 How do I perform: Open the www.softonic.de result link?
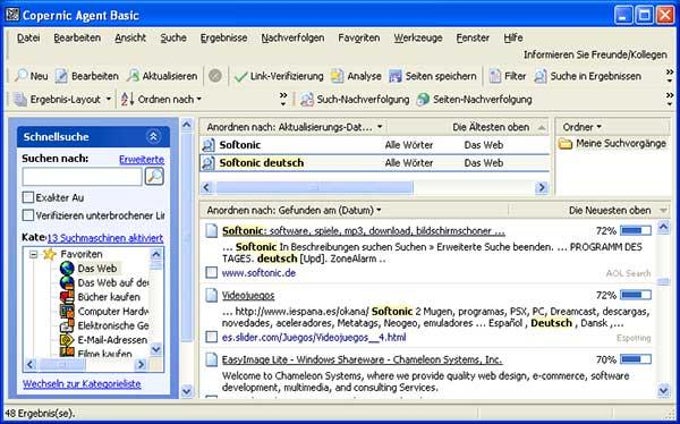(259, 273)
